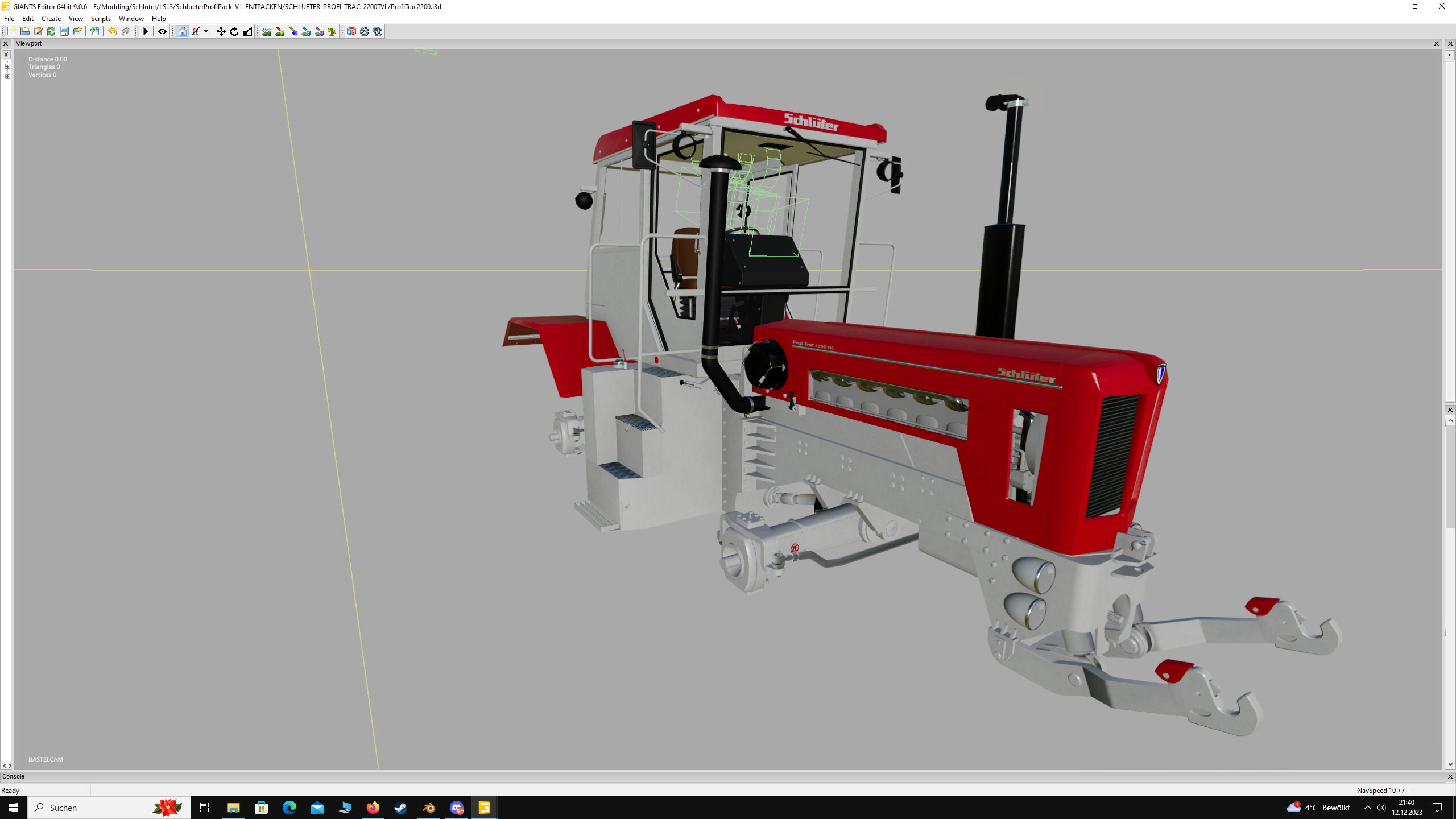Viewport: 1456px width, 819px height.
Task: Activate terrain sculpt mode icon
Action: (267, 31)
